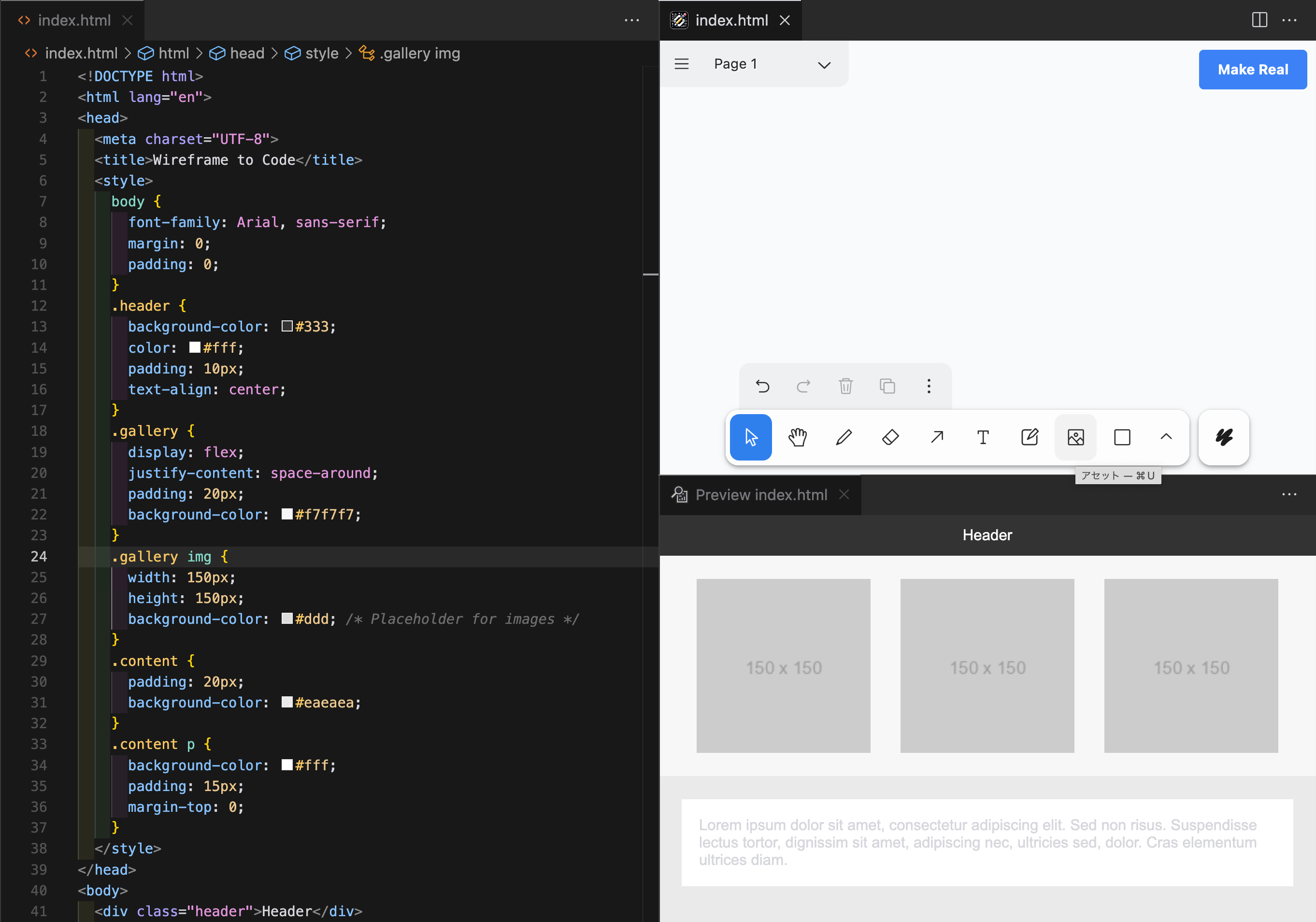Click the Duplicate icon
The width and height of the screenshot is (1316, 922).
[887, 387]
